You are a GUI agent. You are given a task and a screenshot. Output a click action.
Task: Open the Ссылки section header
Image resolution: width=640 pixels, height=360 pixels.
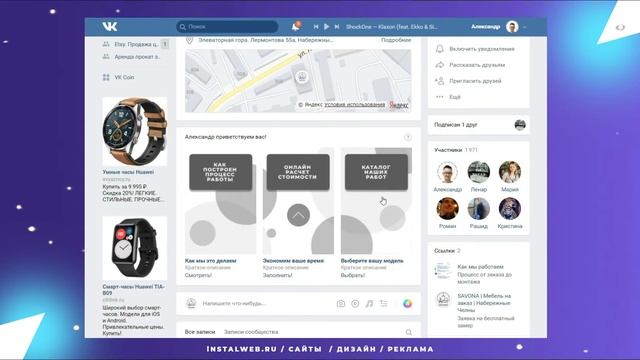[447, 251]
